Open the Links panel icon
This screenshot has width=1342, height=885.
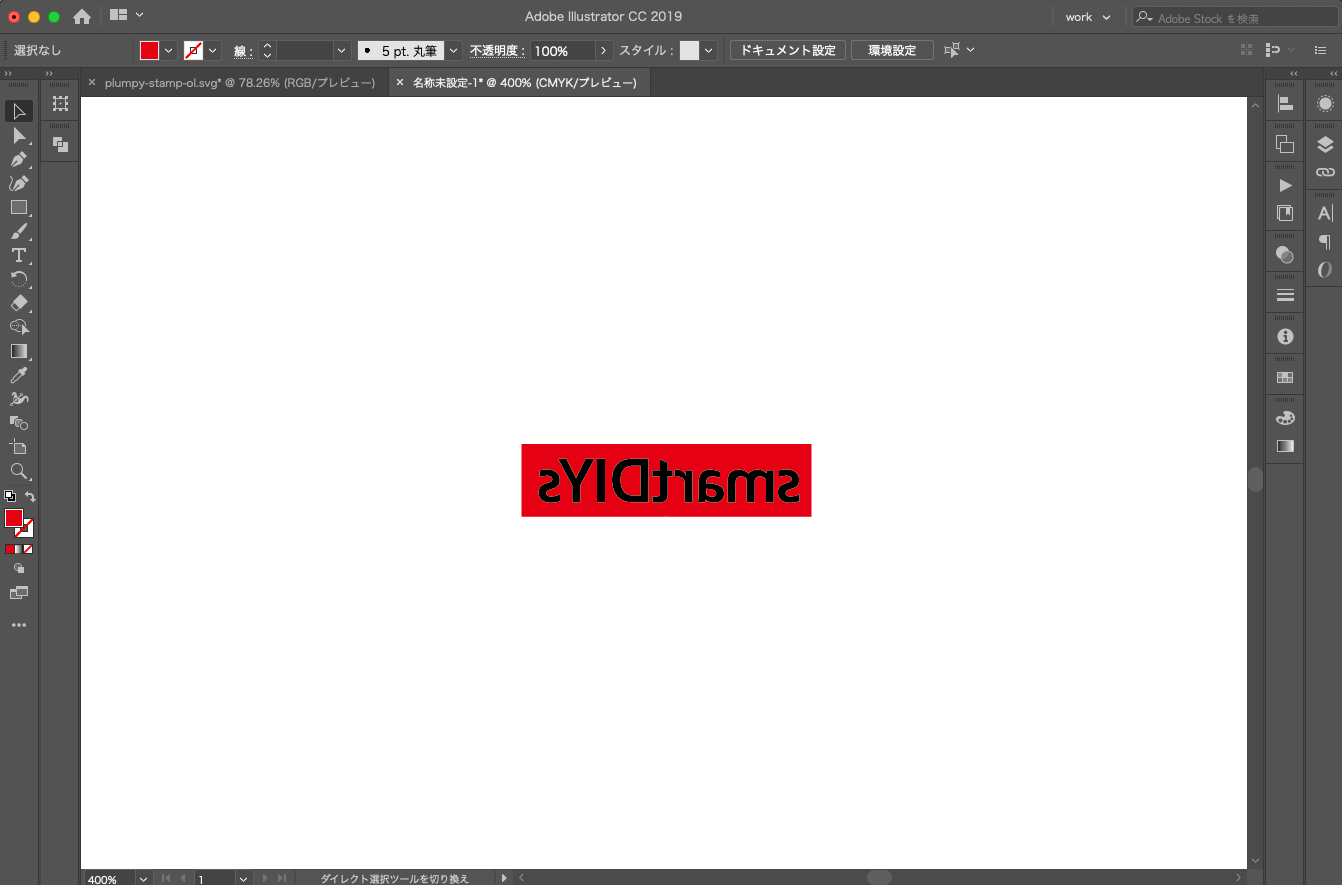1325,172
